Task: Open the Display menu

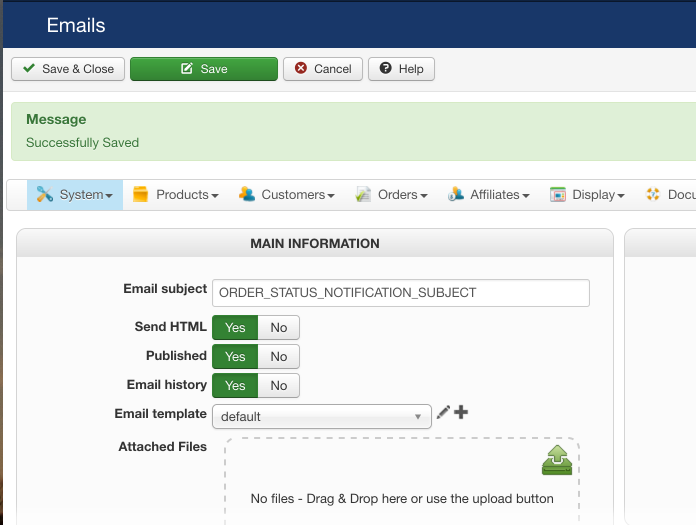Action: tap(587, 195)
